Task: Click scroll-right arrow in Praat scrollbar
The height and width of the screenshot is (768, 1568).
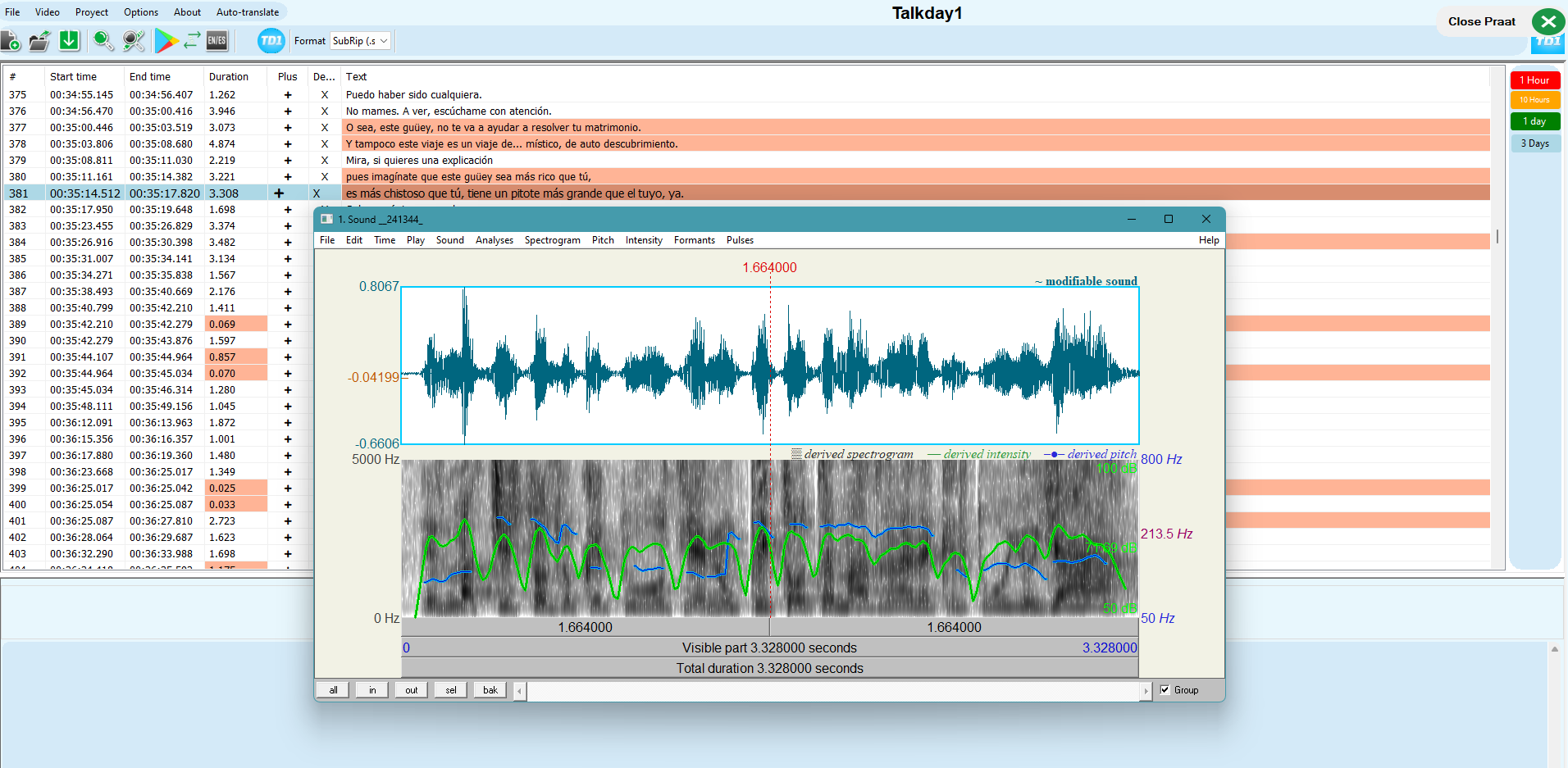Action: click(x=1146, y=691)
